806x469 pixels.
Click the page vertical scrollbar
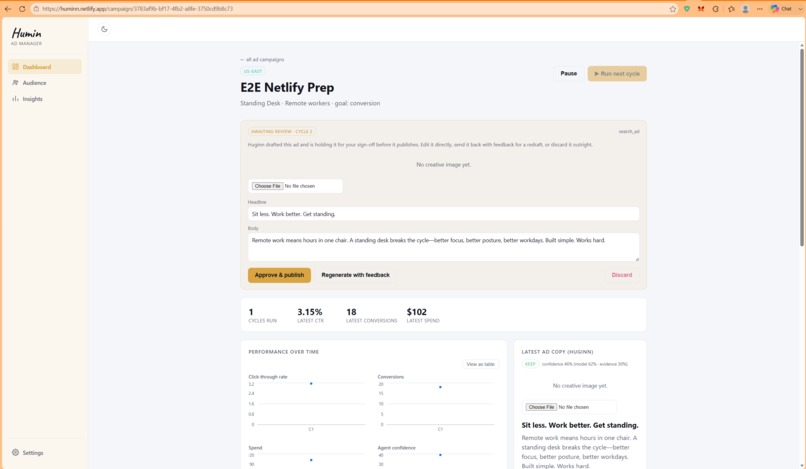[802, 147]
